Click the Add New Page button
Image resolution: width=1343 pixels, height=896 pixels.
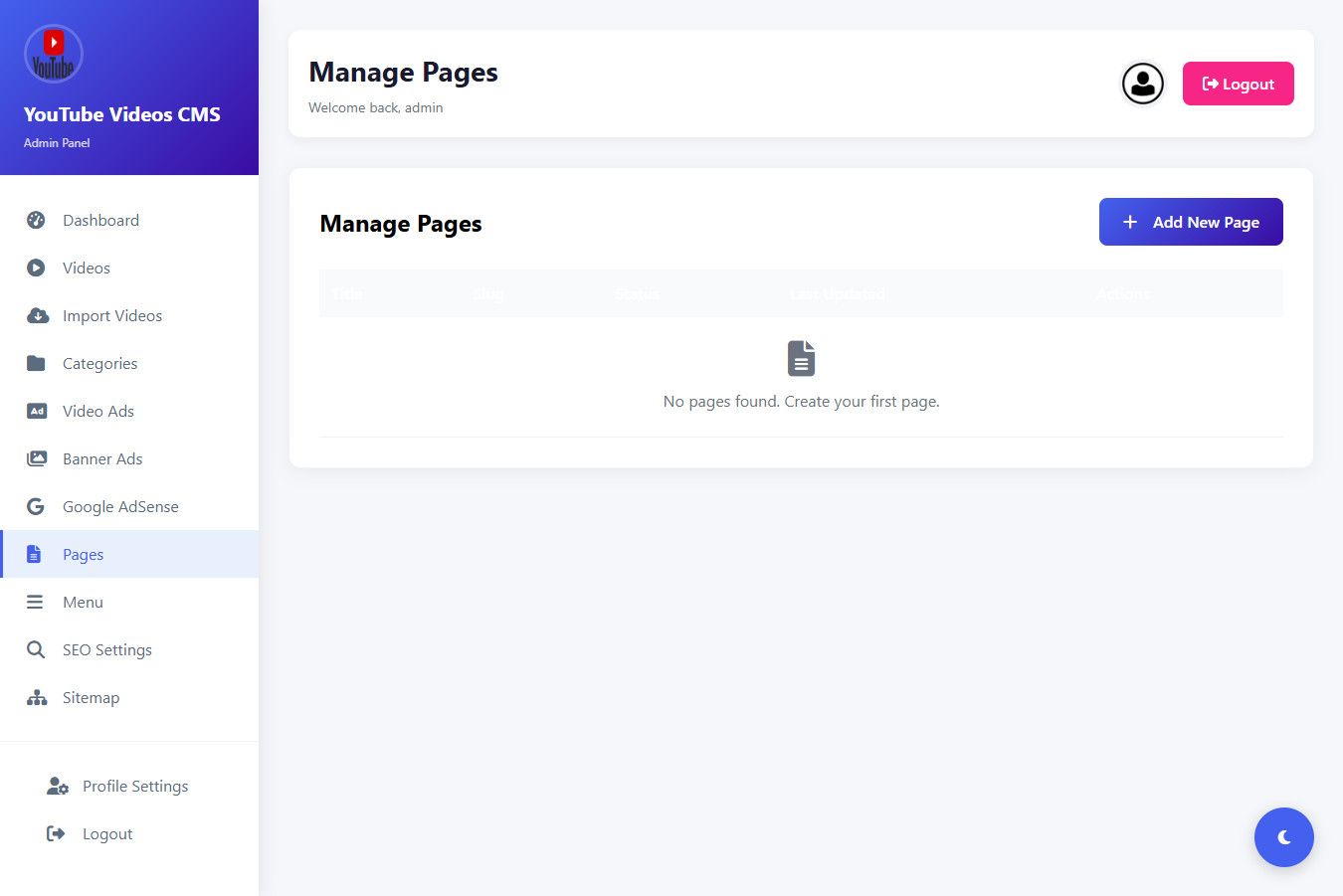[1191, 222]
